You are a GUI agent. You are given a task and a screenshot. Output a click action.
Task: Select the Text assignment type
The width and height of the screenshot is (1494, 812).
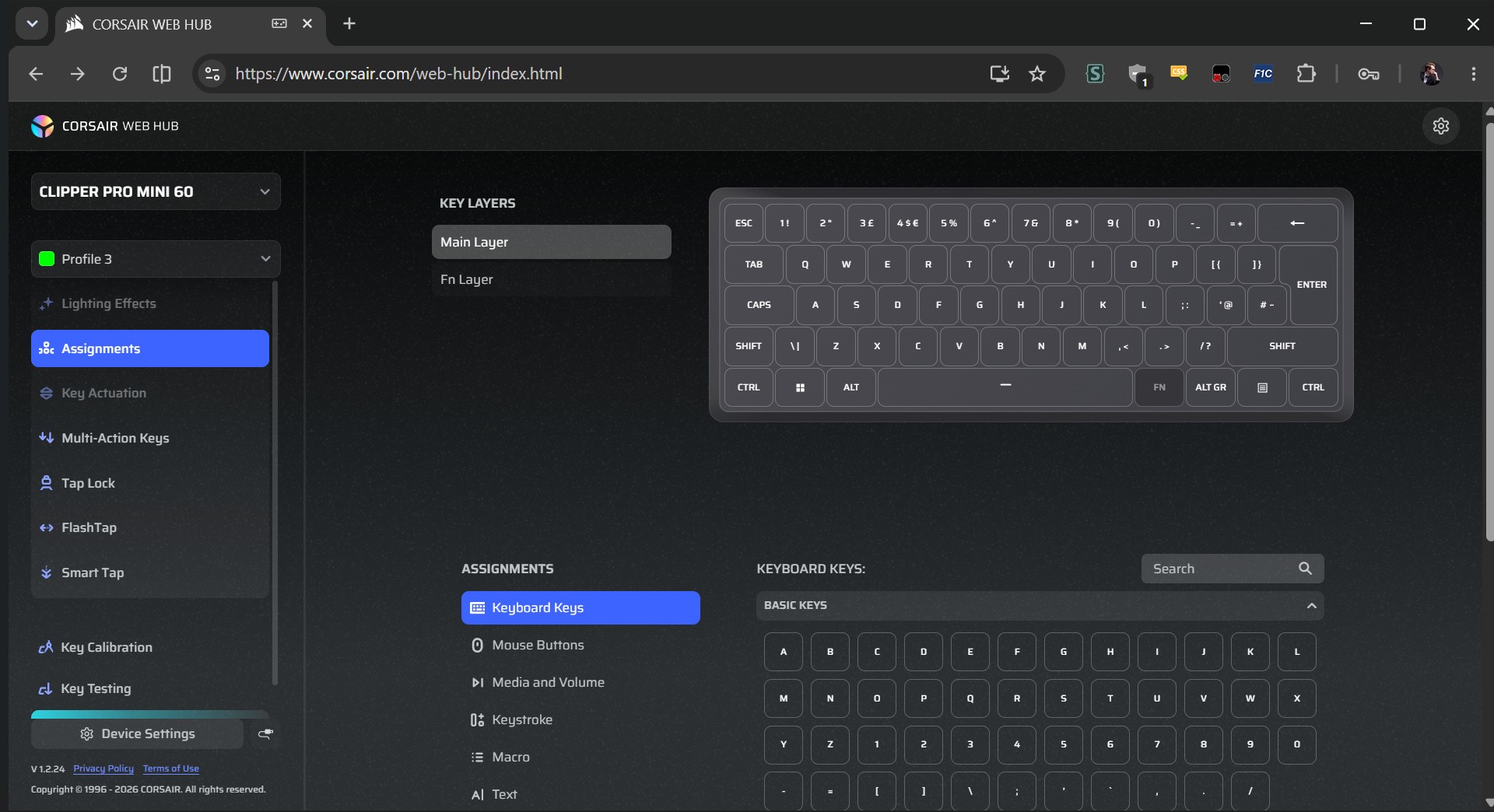coord(580,794)
